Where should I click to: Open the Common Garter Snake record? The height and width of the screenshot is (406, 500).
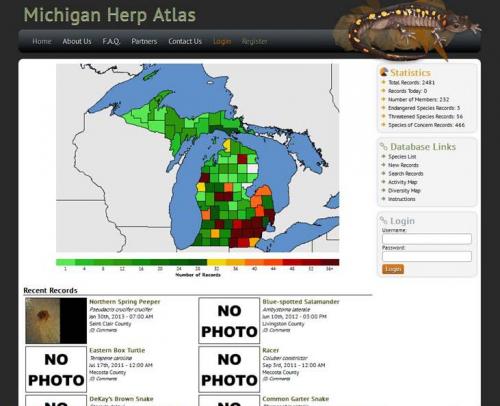tap(295, 399)
